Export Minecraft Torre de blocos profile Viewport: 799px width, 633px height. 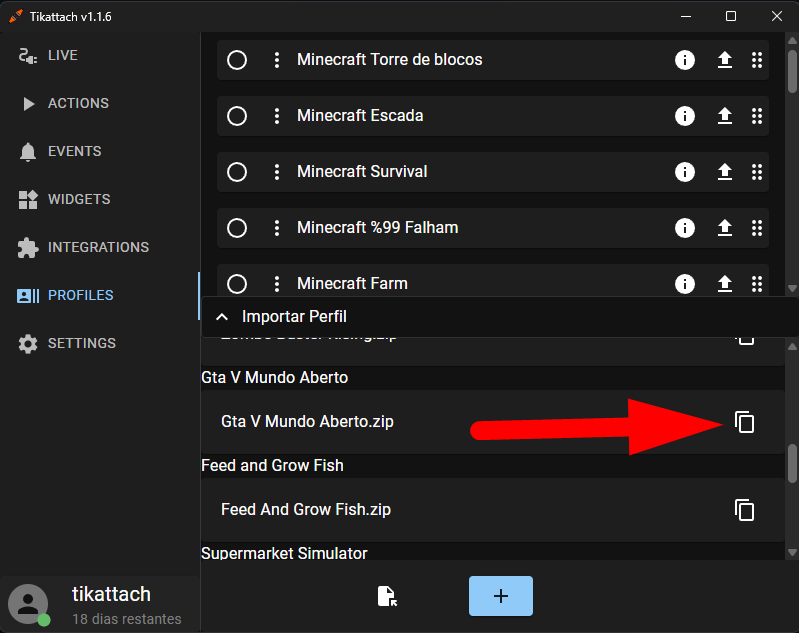(x=725, y=60)
